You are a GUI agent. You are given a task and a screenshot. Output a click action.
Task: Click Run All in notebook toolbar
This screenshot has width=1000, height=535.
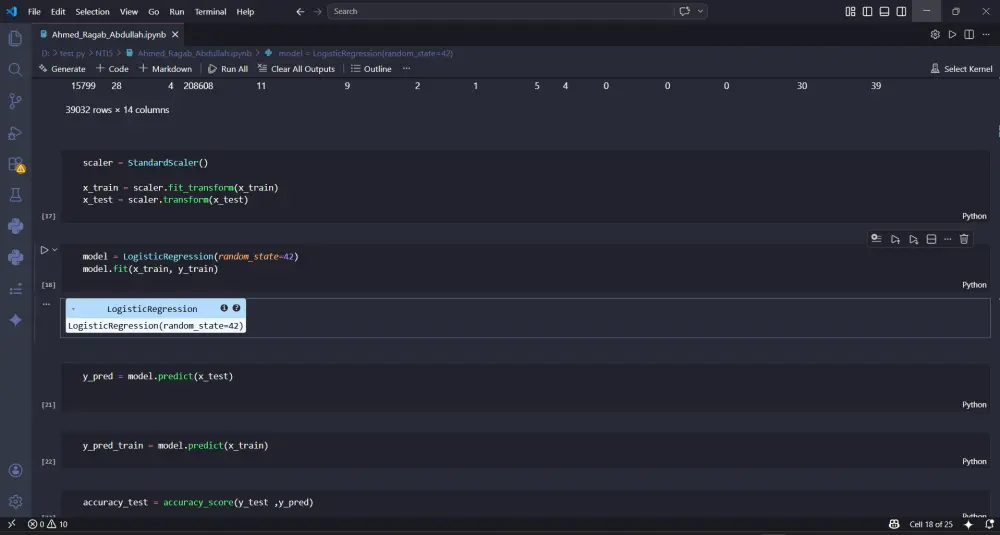click(228, 69)
